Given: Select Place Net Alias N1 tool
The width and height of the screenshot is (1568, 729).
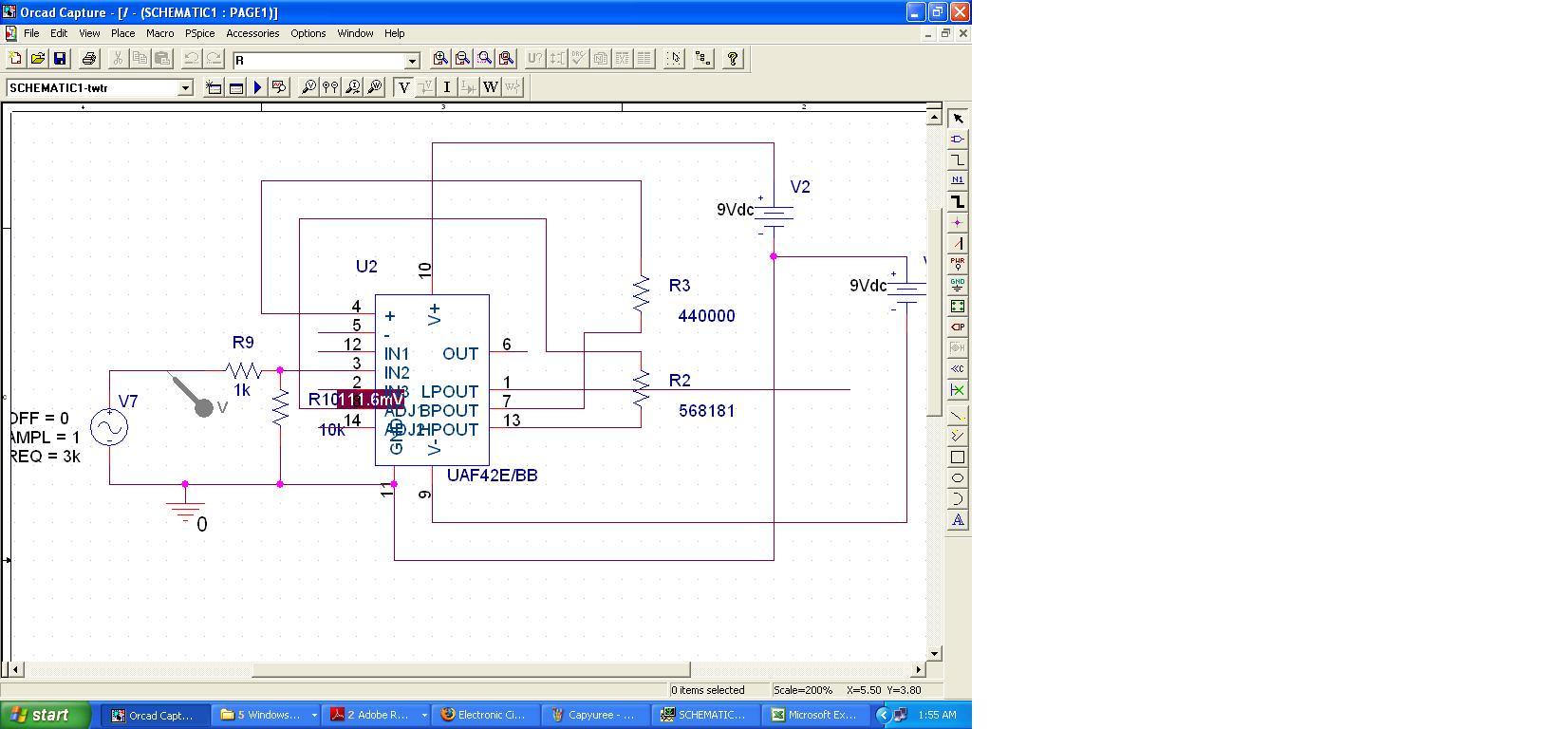Looking at the screenshot, I should click(957, 180).
